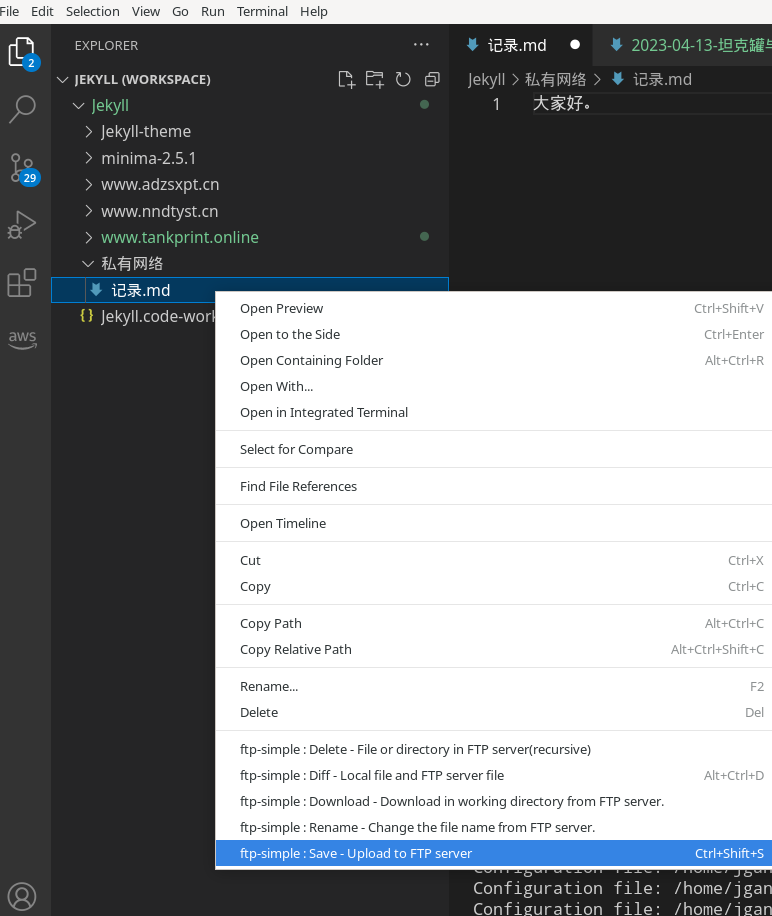This screenshot has height=916, width=772.
Task: Choose Open in Integrated Terminal
Action: click(493, 412)
